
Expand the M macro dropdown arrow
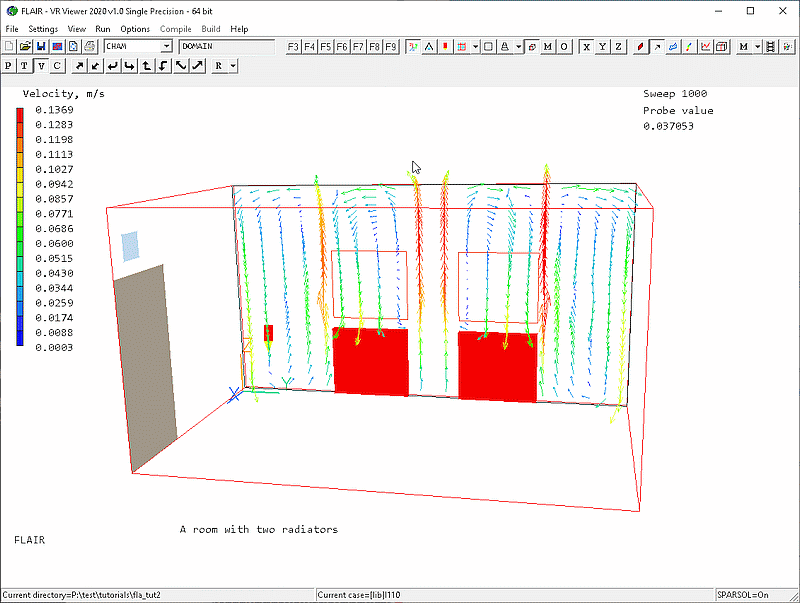click(x=758, y=46)
